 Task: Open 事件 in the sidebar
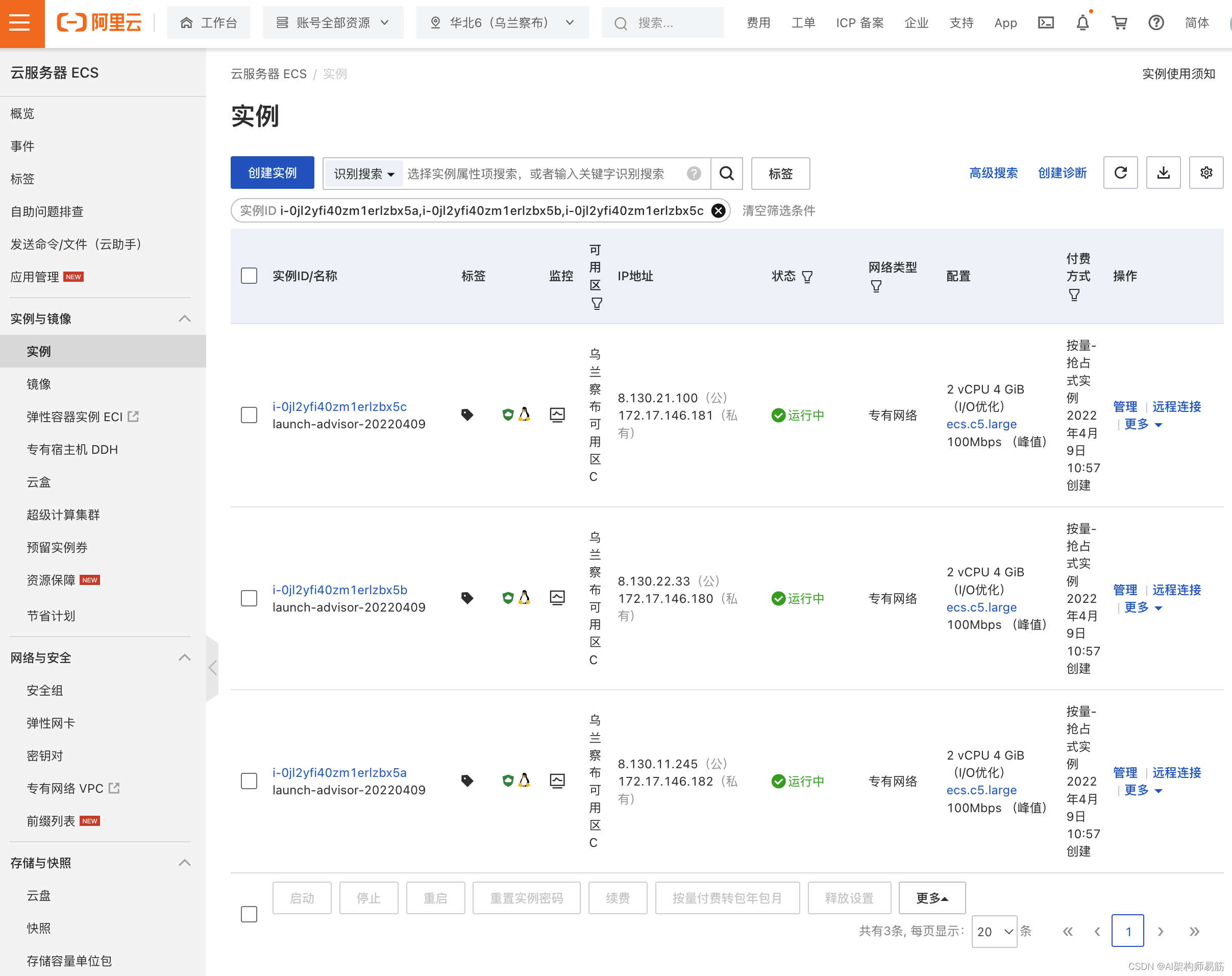[x=22, y=147]
